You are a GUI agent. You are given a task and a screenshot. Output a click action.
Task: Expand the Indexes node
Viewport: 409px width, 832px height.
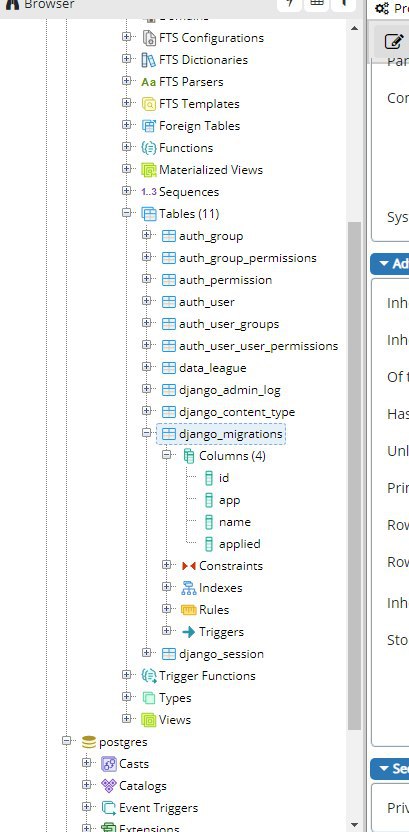[x=167, y=587]
